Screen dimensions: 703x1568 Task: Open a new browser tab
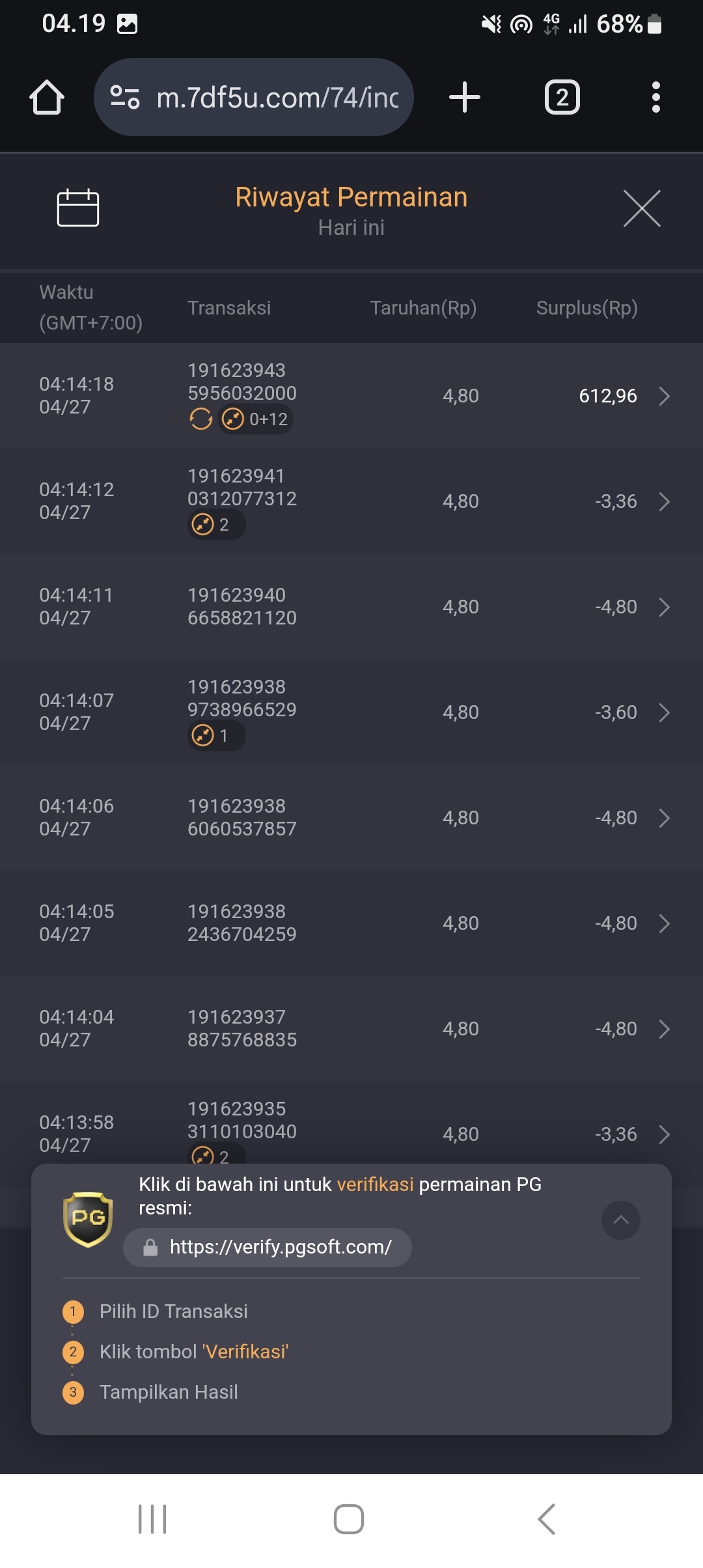point(465,98)
